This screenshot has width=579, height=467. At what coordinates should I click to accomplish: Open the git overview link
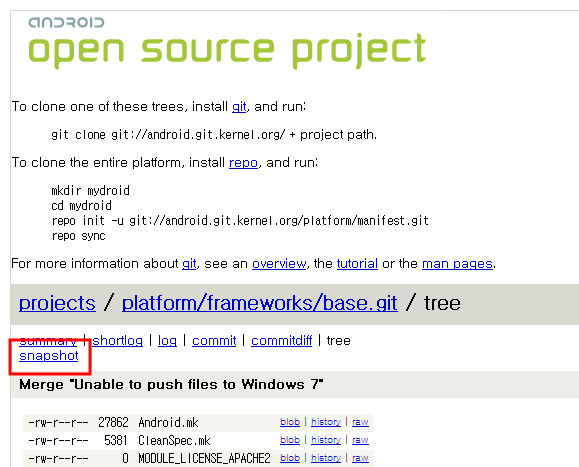pyautogui.click(x=279, y=264)
